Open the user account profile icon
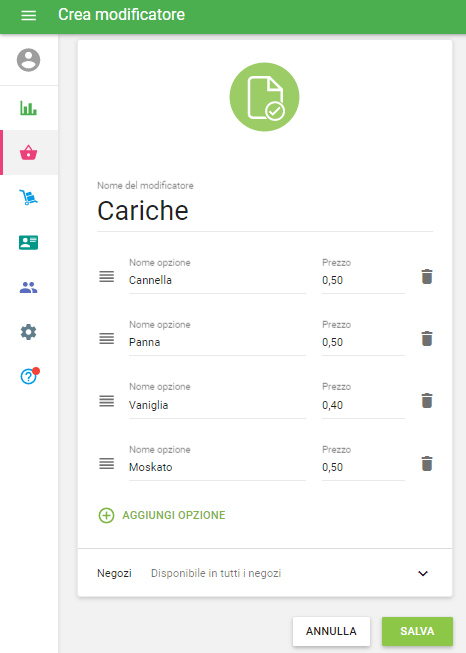The width and height of the screenshot is (466, 653). tap(28, 60)
